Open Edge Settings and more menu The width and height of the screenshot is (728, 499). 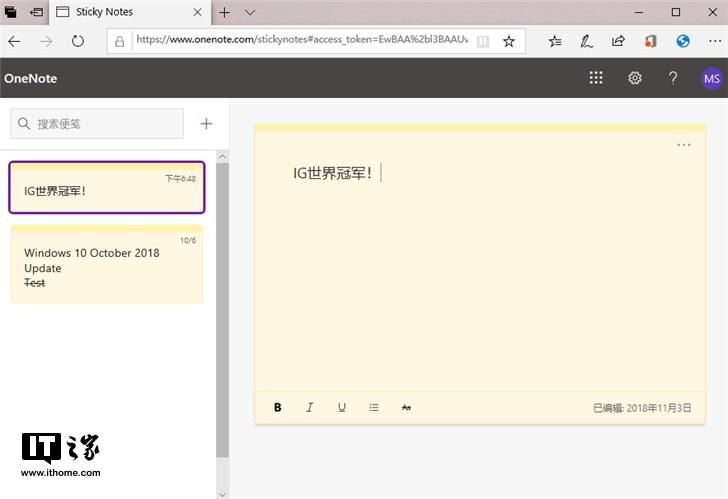point(715,41)
